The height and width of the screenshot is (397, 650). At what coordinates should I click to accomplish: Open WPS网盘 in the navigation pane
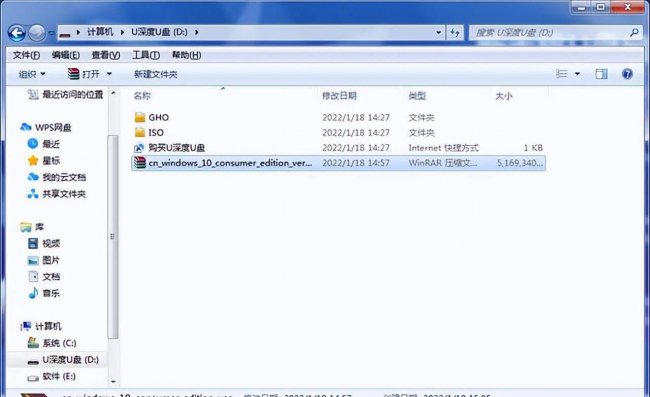[46, 127]
